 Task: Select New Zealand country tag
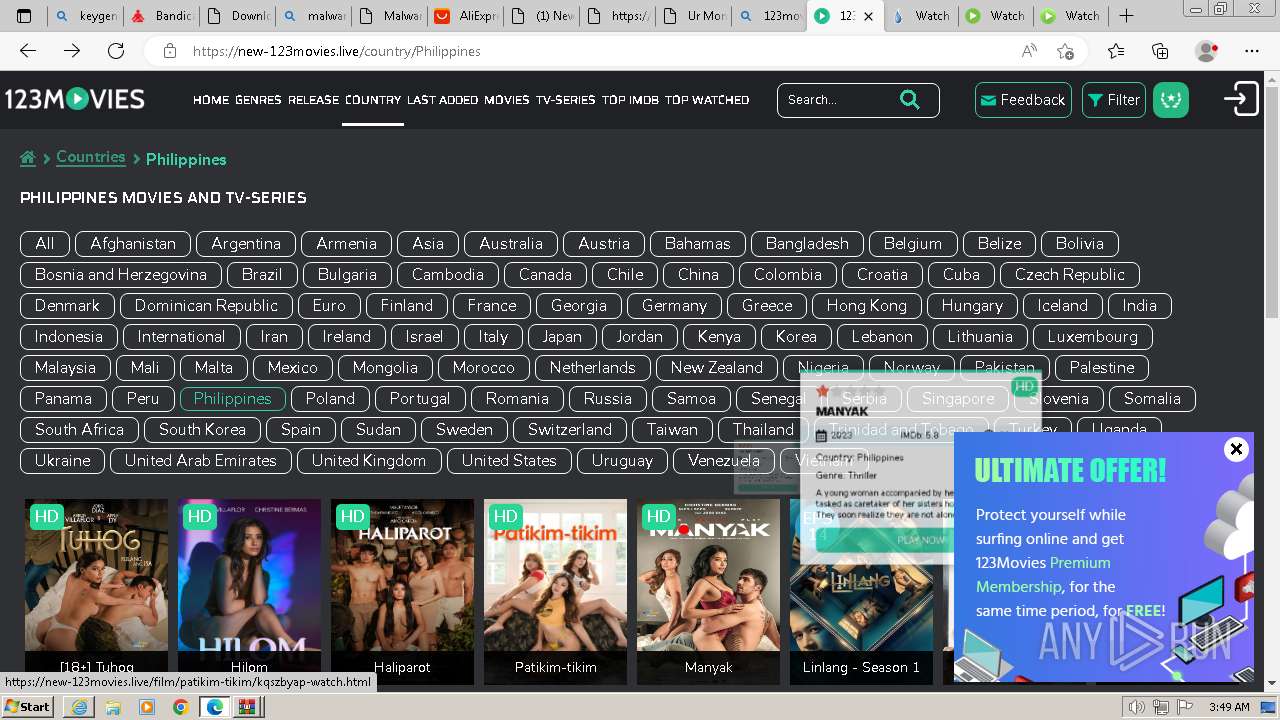(717, 368)
